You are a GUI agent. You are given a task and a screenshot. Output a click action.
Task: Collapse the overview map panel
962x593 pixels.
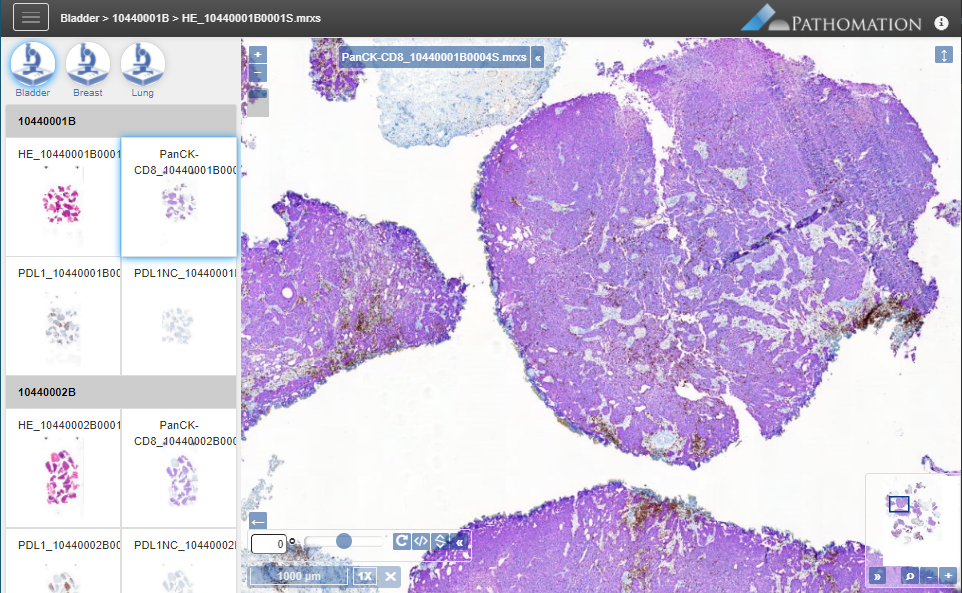(x=877, y=576)
